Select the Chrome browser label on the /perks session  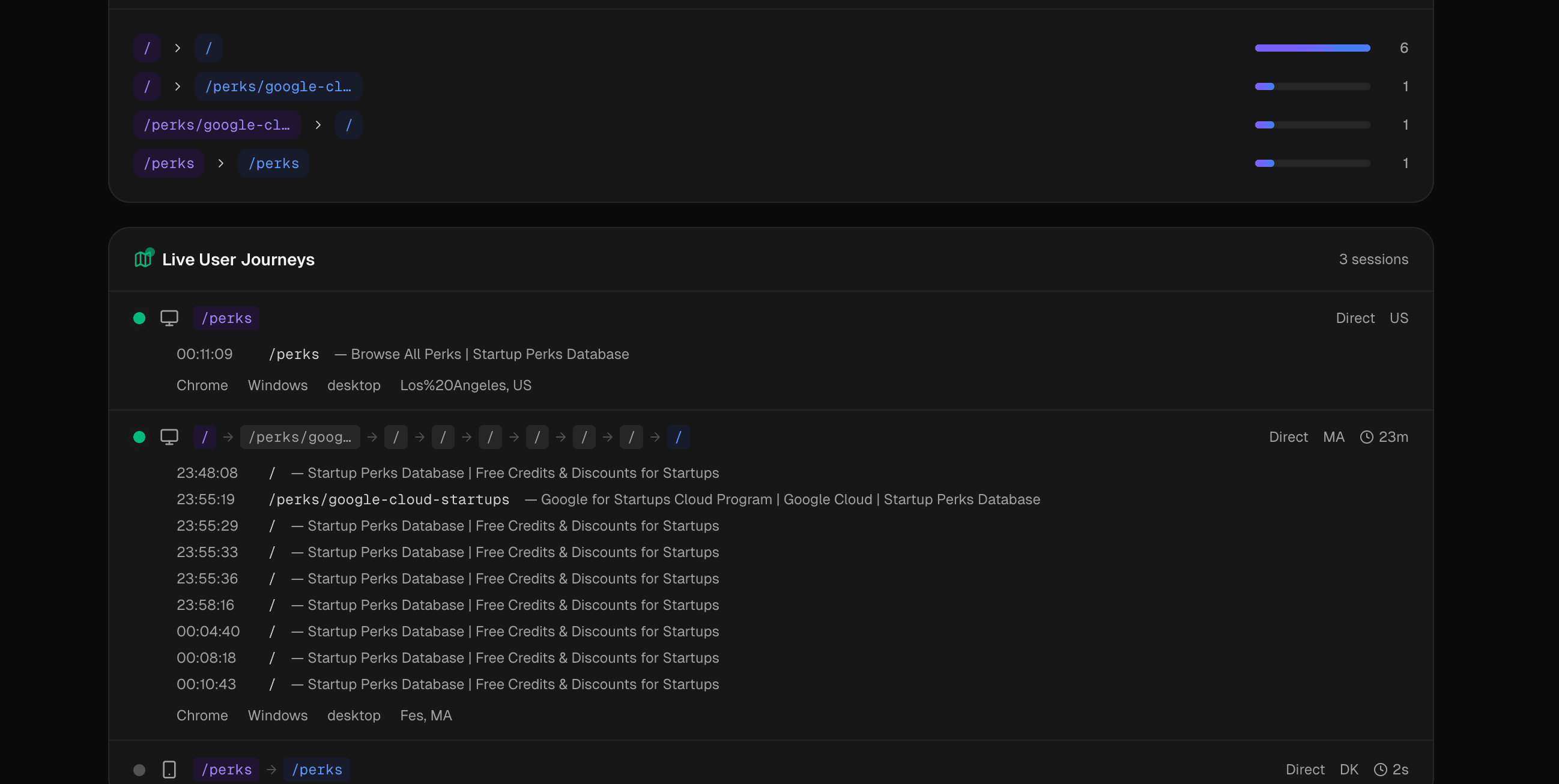[202, 385]
